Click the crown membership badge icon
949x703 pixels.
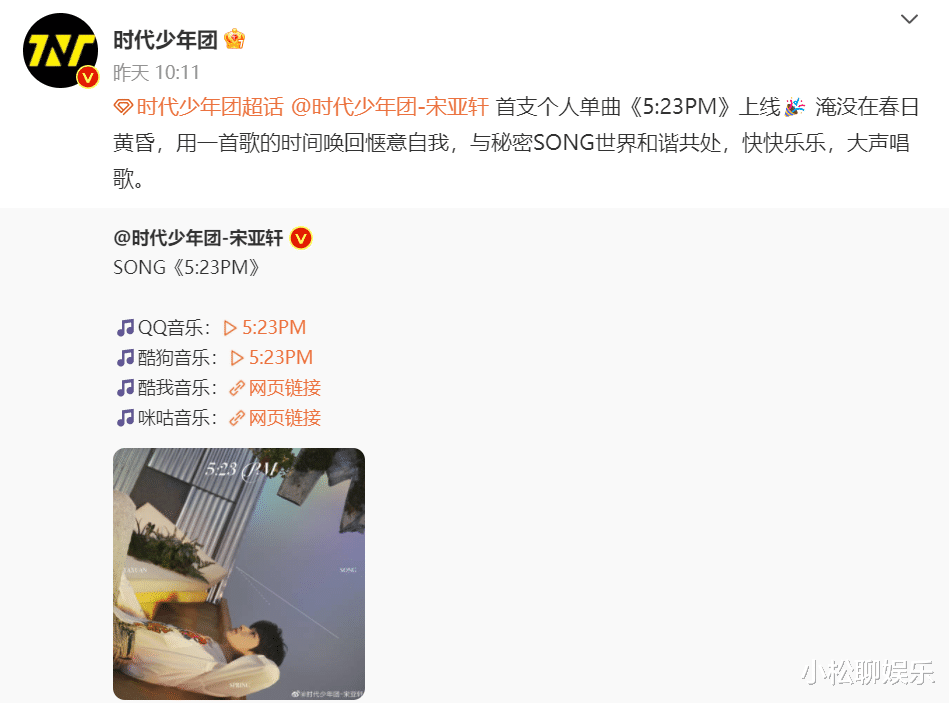click(x=234, y=40)
